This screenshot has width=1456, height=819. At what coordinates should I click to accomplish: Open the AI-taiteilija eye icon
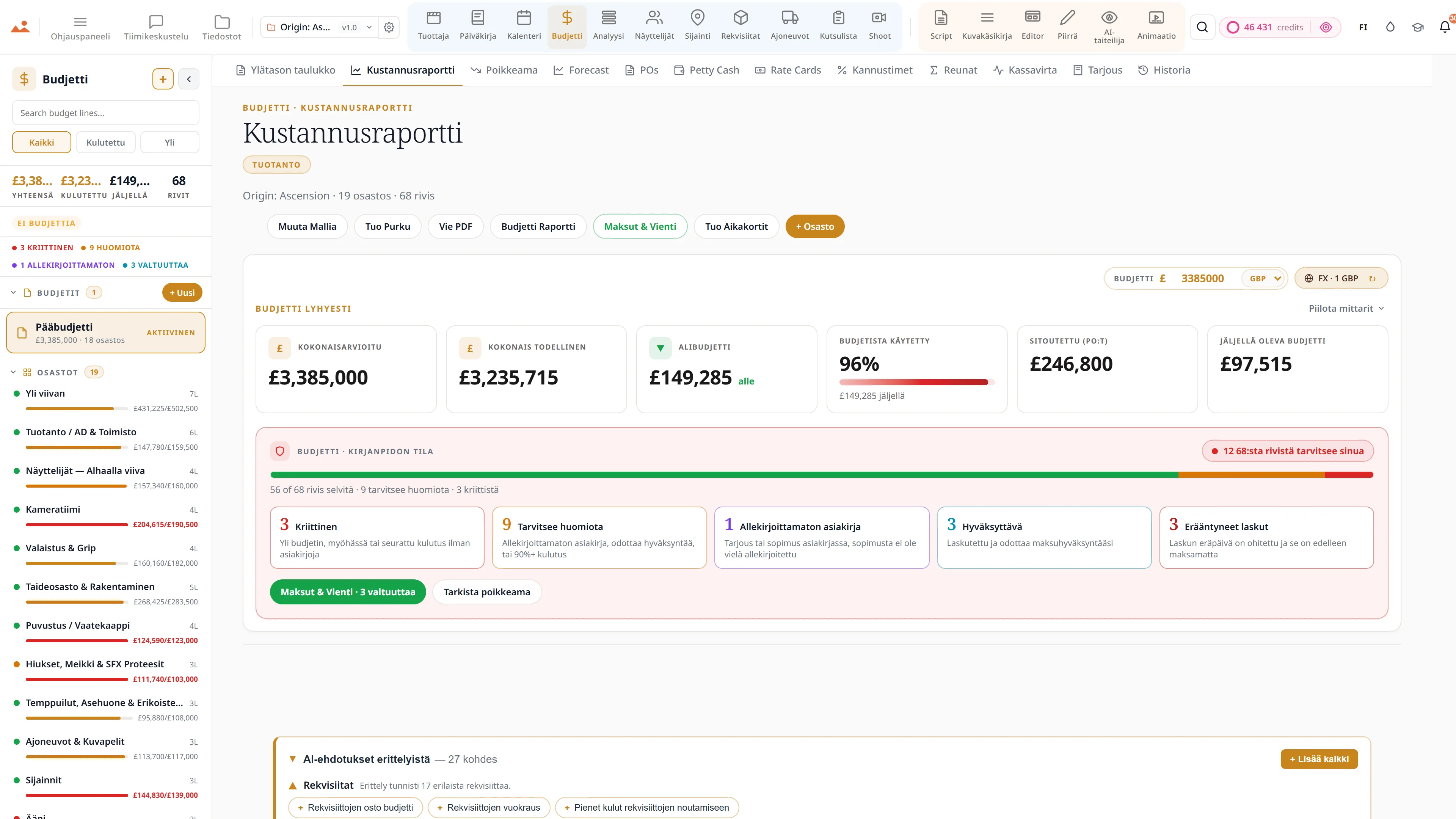[1109, 17]
